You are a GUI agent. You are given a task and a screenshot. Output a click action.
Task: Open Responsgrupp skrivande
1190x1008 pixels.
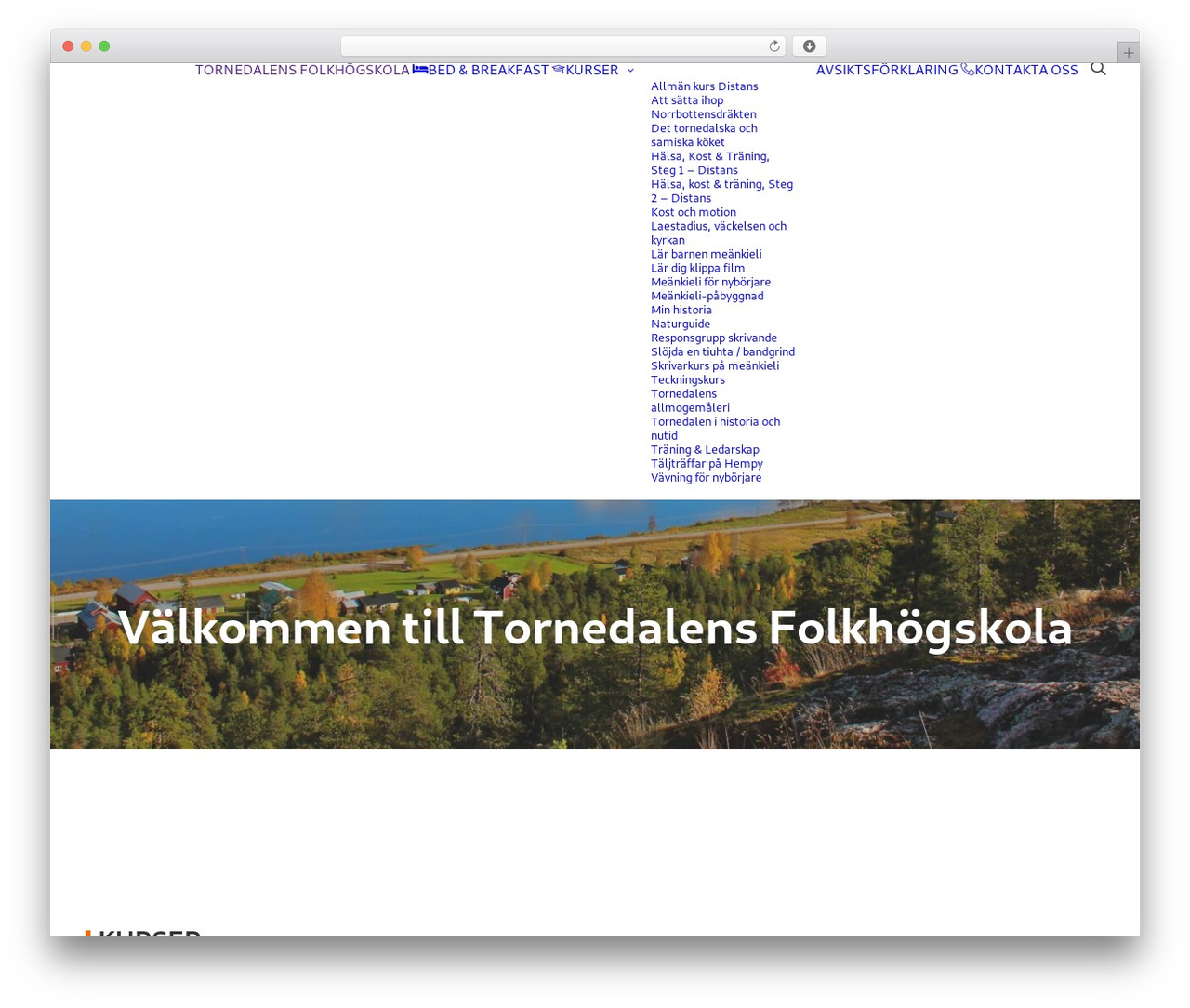(714, 338)
